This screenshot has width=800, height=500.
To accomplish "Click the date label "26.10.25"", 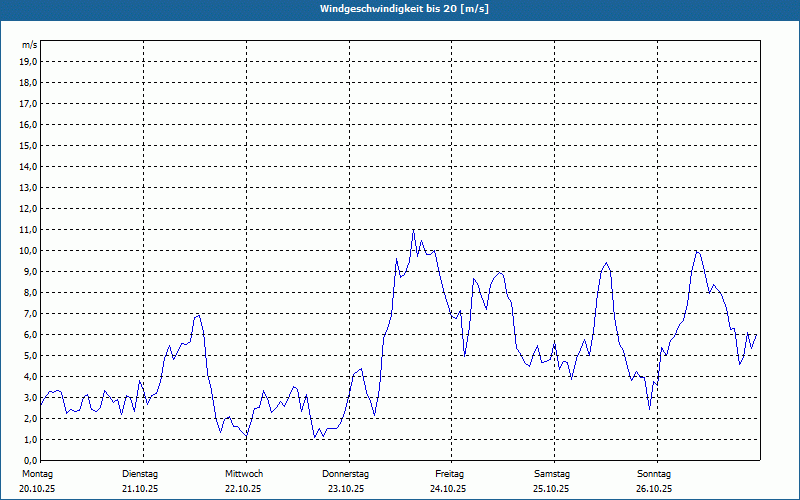I will [x=654, y=489].
